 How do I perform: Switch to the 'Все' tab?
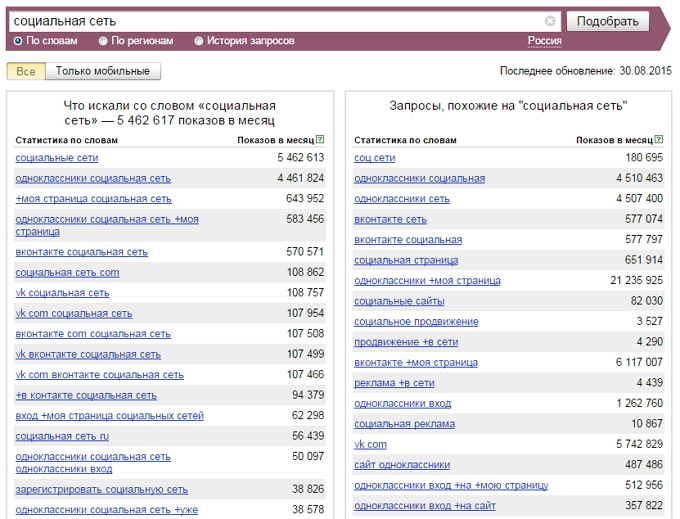26,71
